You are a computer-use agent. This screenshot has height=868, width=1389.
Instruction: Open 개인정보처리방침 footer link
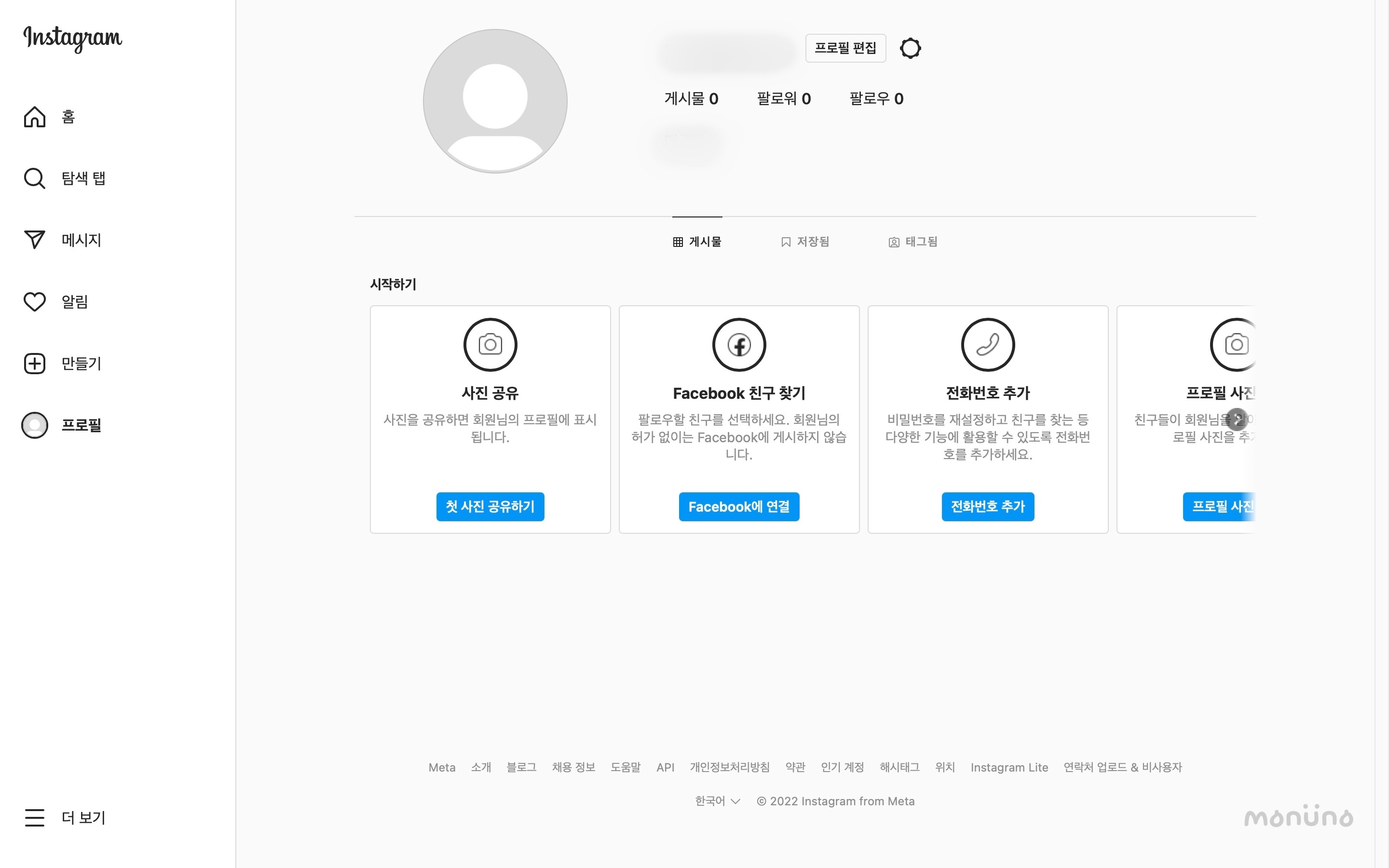pyautogui.click(x=730, y=768)
